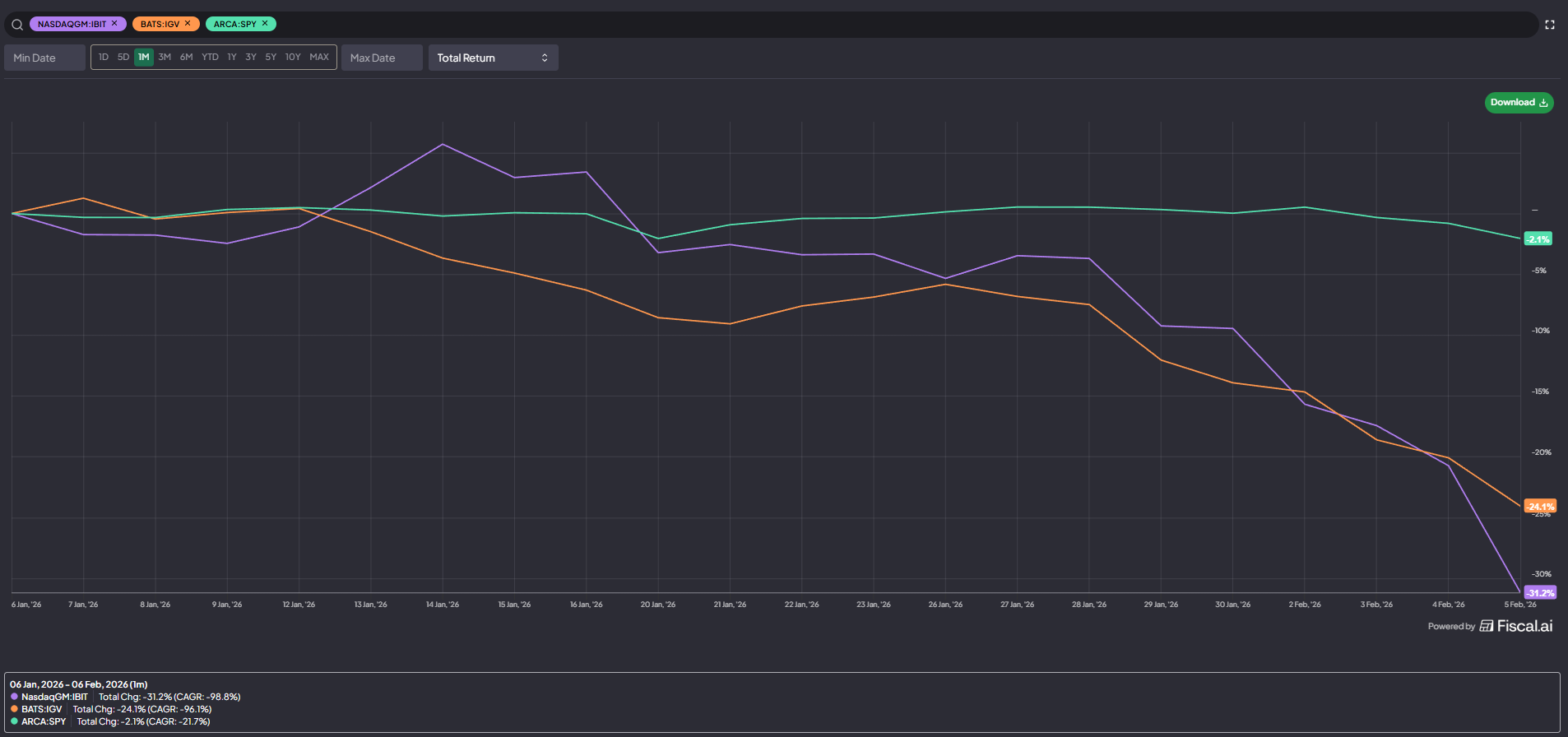Select the MAX time range
The height and width of the screenshot is (737, 1568).
click(319, 57)
